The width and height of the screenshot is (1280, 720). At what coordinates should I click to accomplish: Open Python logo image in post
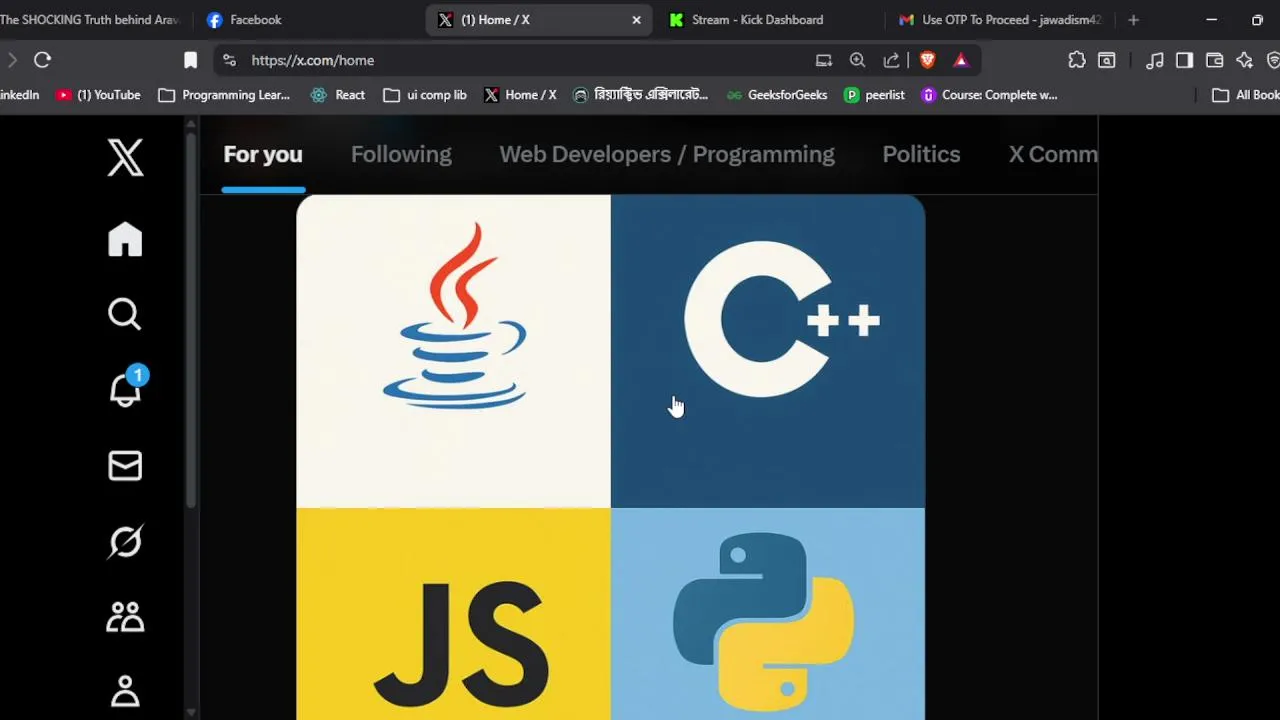[x=768, y=614]
